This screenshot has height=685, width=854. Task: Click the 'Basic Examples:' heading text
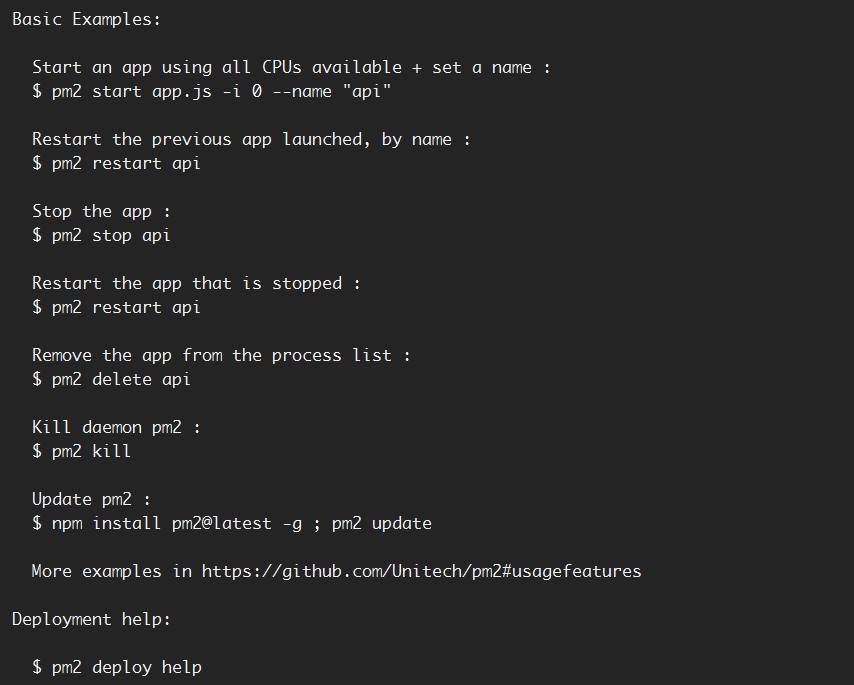coord(87,19)
